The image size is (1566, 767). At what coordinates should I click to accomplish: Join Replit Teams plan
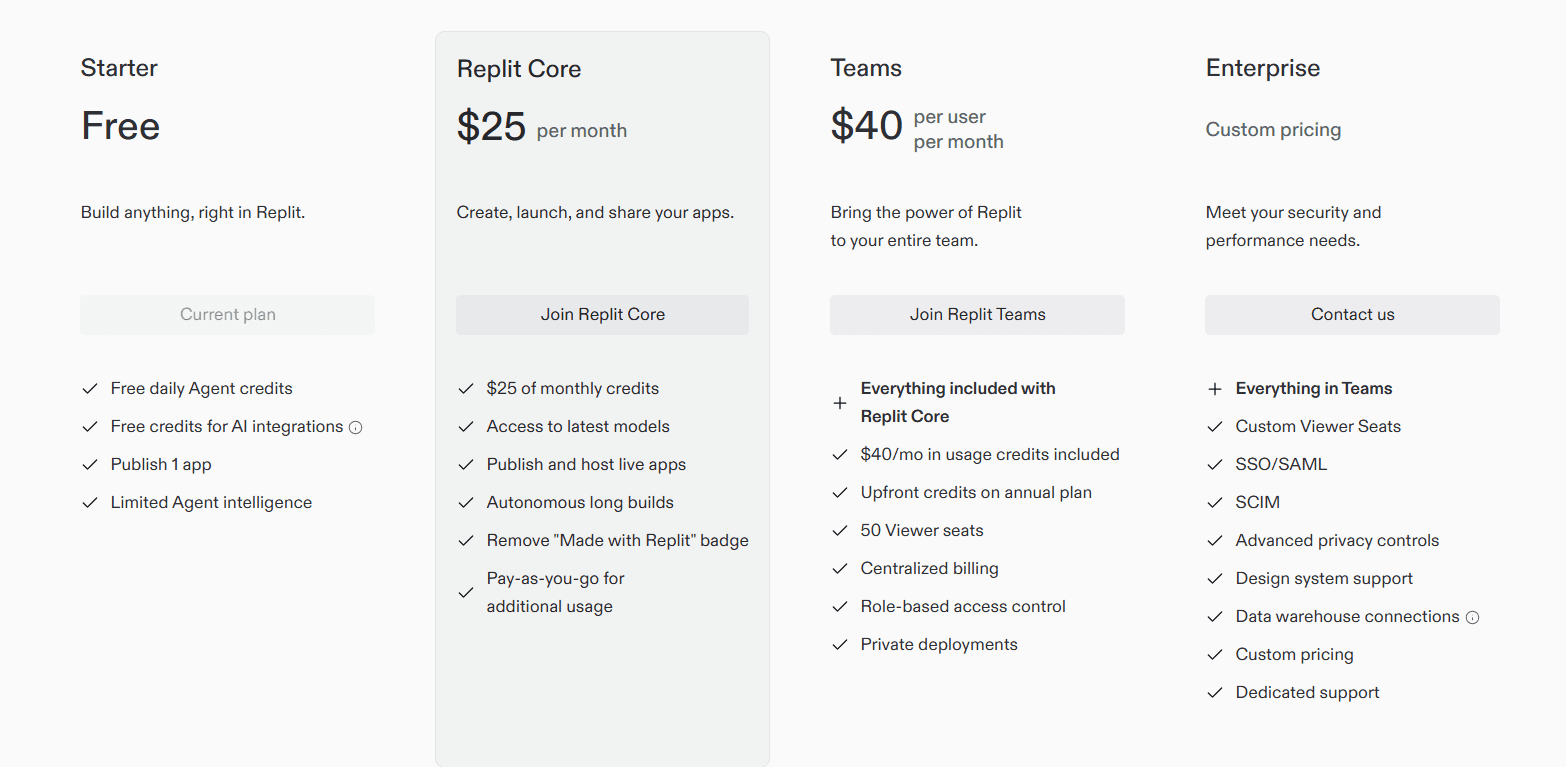pyautogui.click(x=976, y=314)
